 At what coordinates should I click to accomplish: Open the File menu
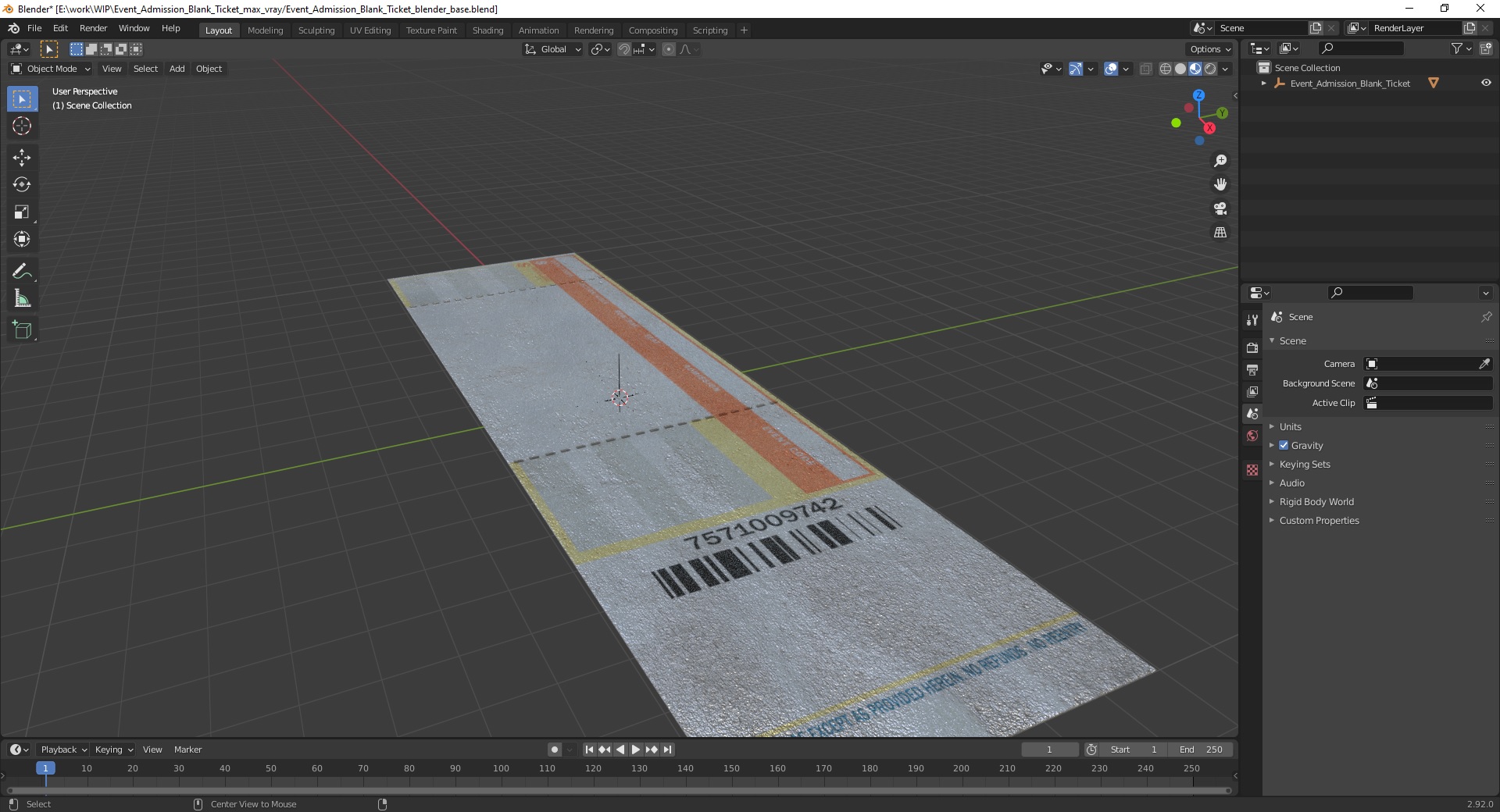click(34, 28)
